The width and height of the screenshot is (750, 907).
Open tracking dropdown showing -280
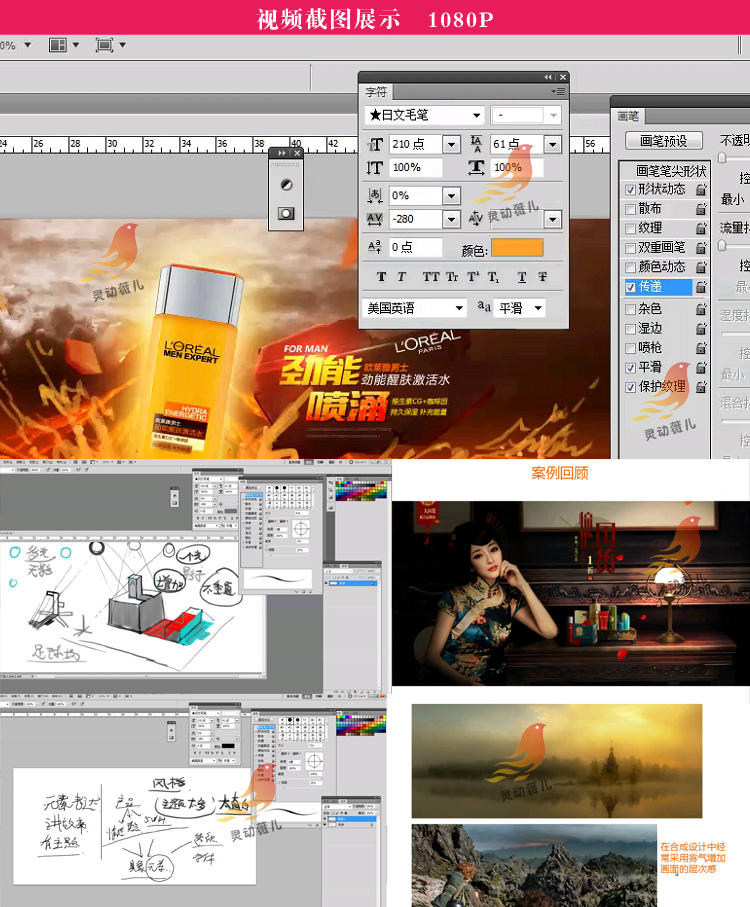451,219
